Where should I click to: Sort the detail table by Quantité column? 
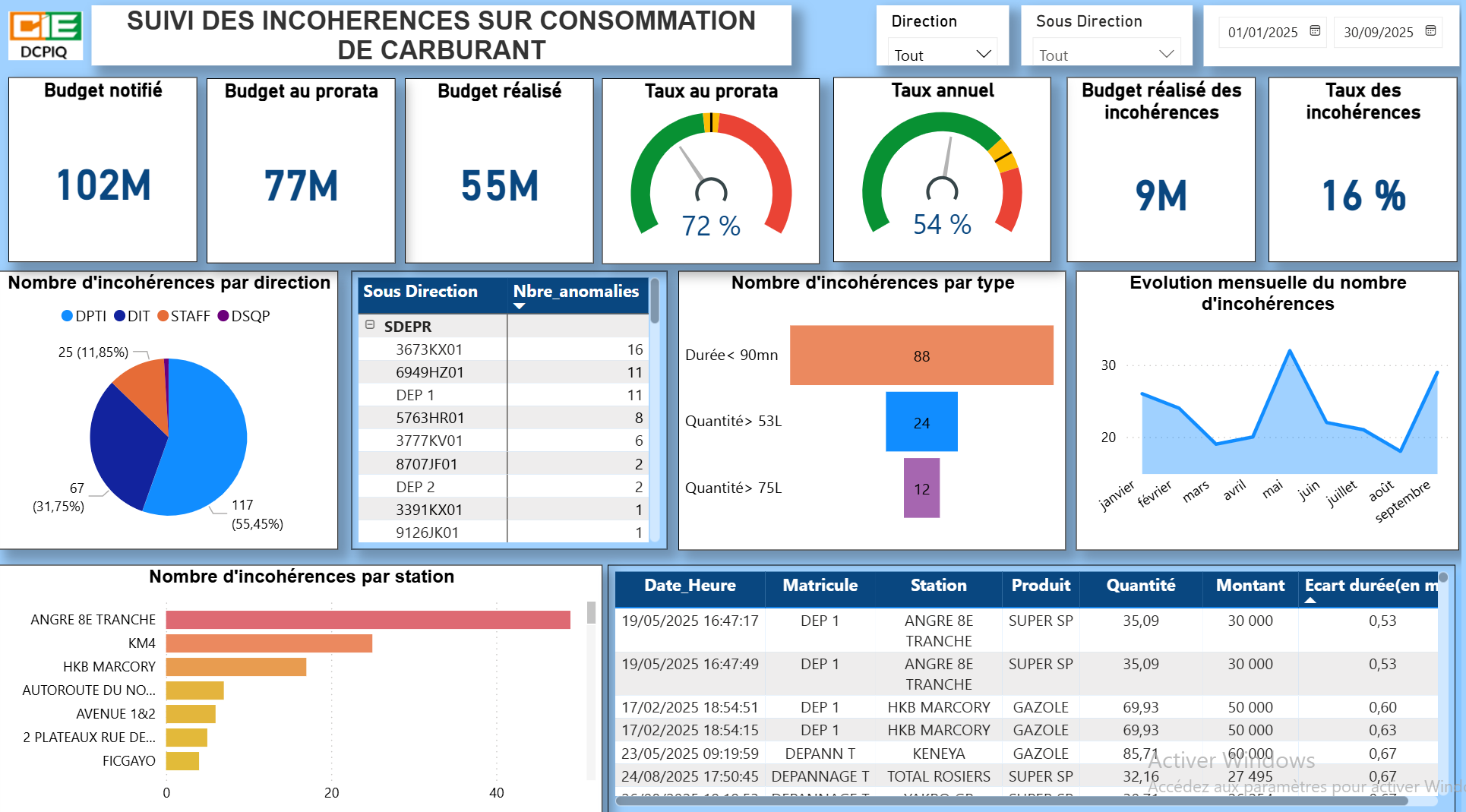coord(1140,586)
